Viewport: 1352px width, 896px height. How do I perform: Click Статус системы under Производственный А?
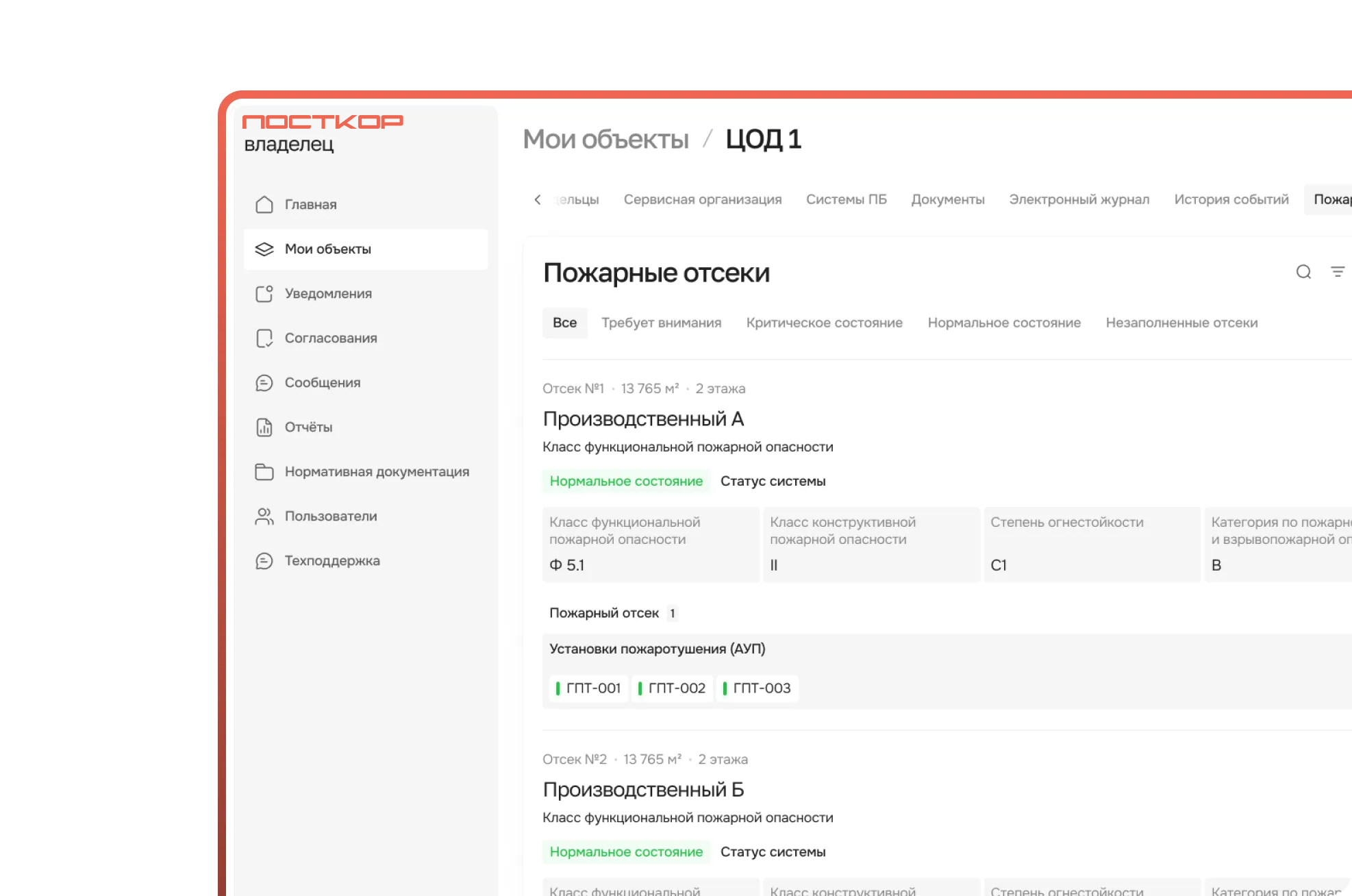click(773, 481)
